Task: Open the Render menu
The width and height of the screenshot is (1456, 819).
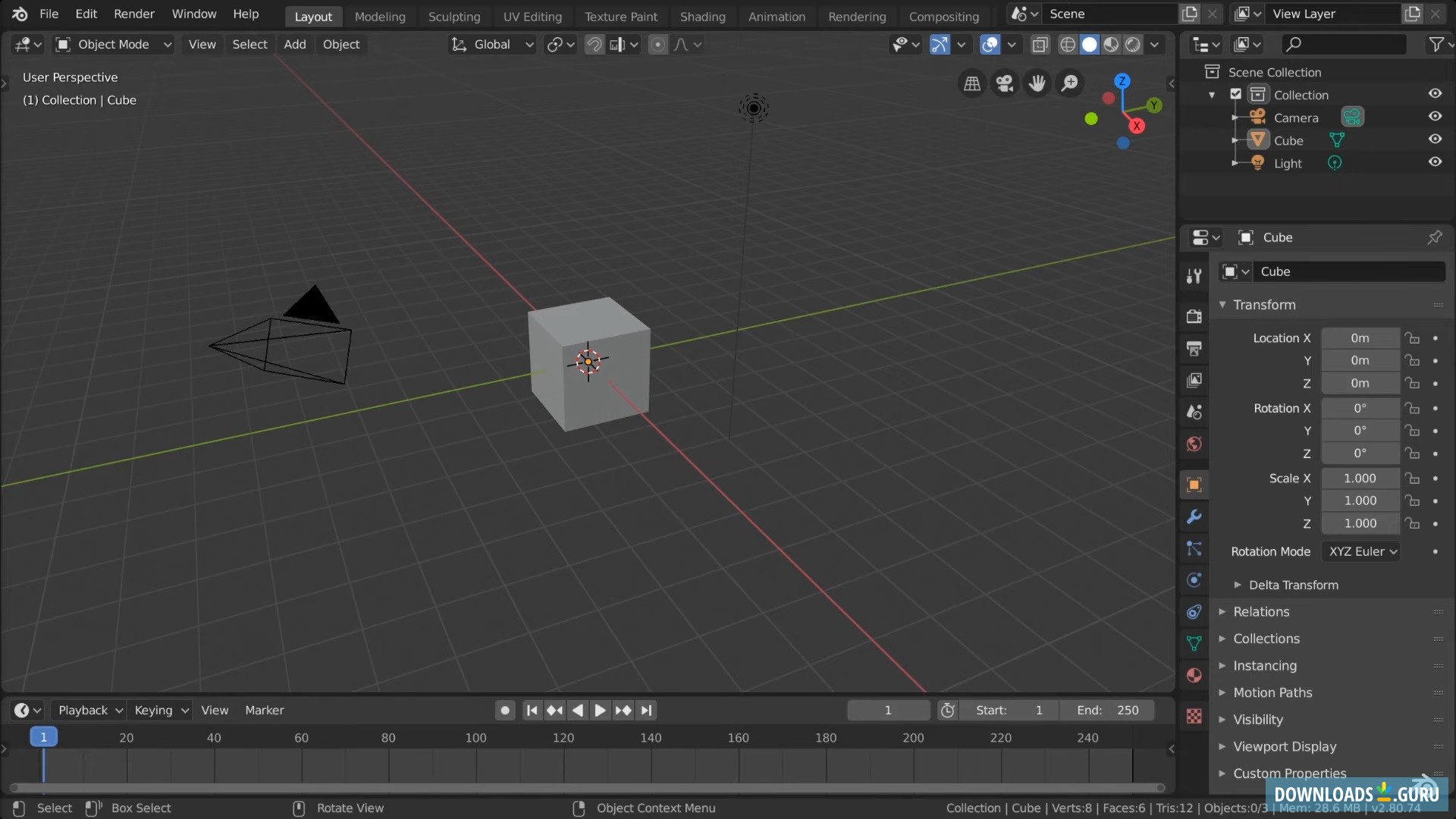Action: (x=133, y=14)
